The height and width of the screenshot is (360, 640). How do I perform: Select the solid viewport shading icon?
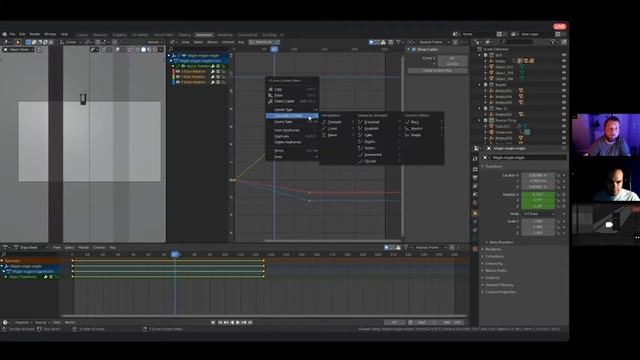[143, 49]
